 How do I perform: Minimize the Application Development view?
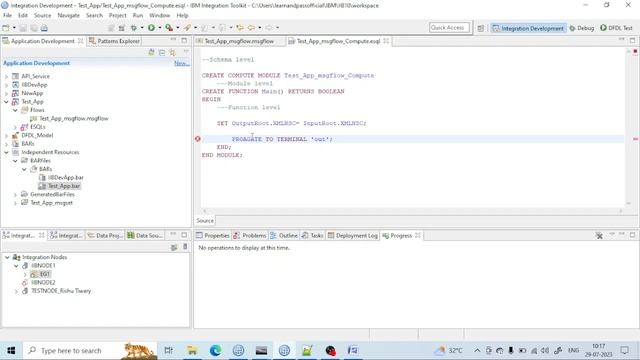coord(173,40)
